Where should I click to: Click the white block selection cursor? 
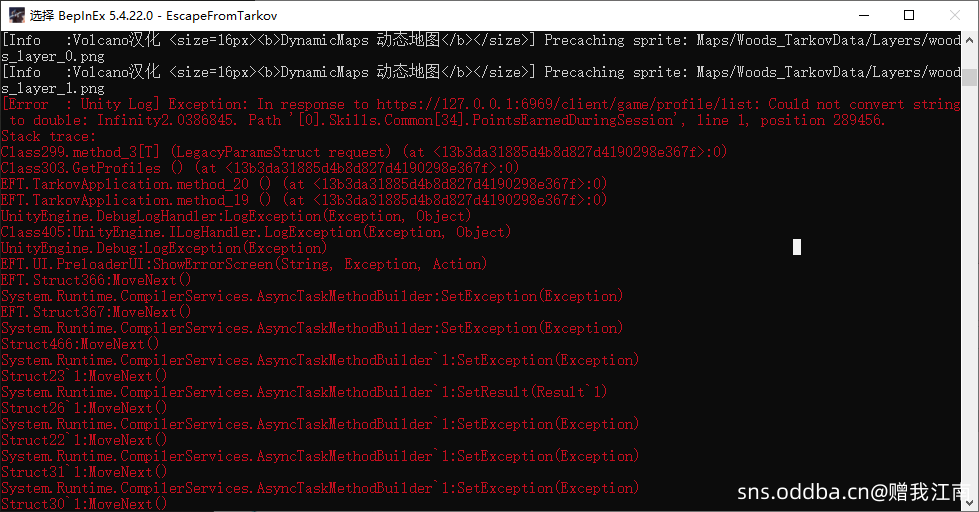[797, 247]
